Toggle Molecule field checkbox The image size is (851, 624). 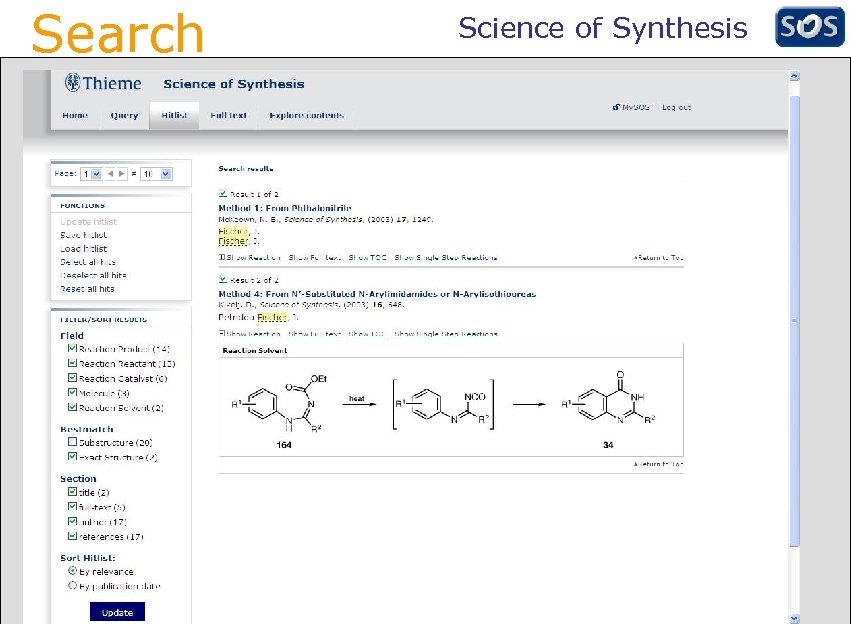[x=72, y=392]
